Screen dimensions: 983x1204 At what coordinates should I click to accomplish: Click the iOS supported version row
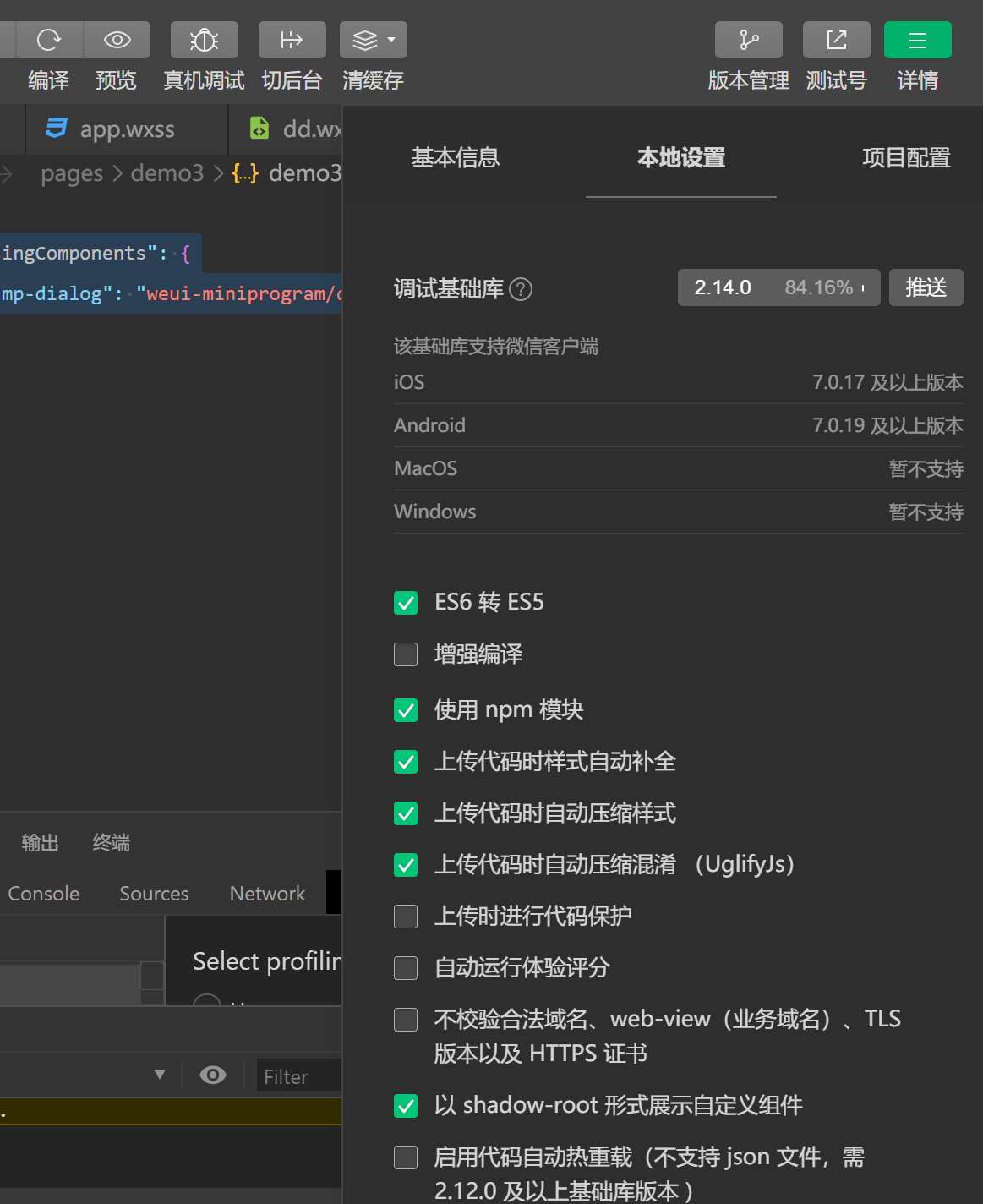(x=678, y=382)
